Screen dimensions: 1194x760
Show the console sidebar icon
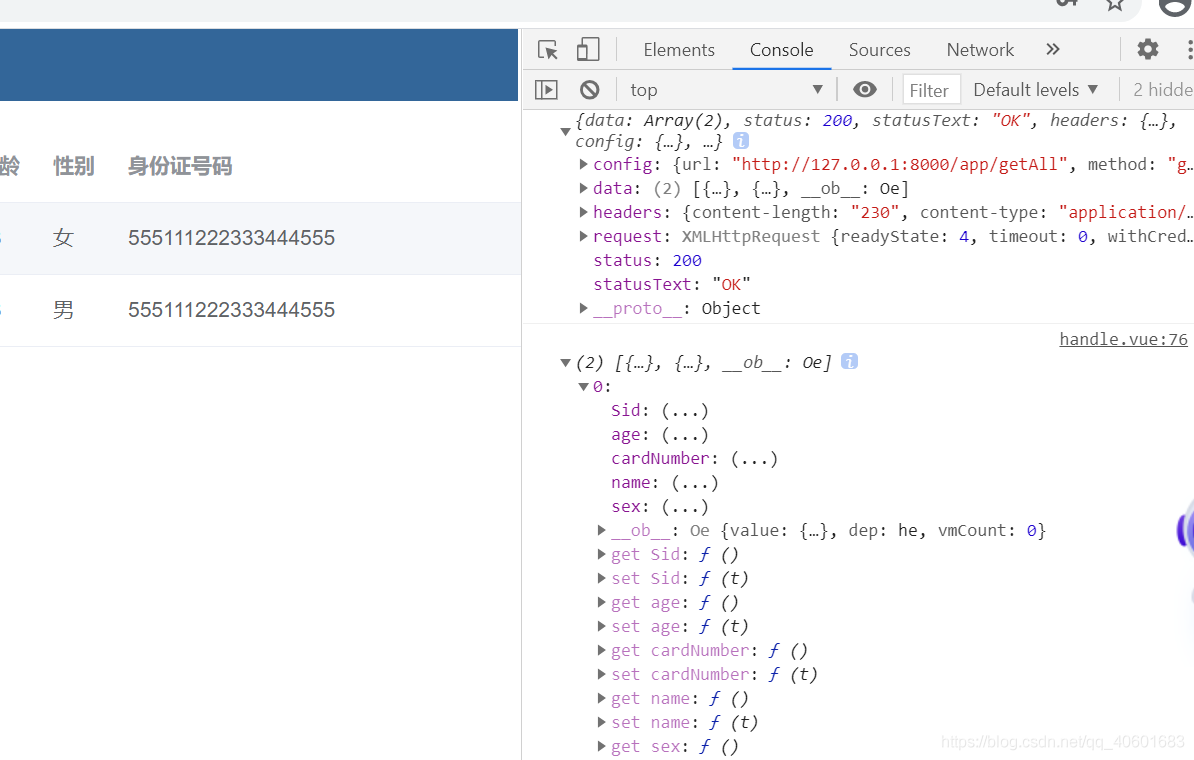point(546,90)
